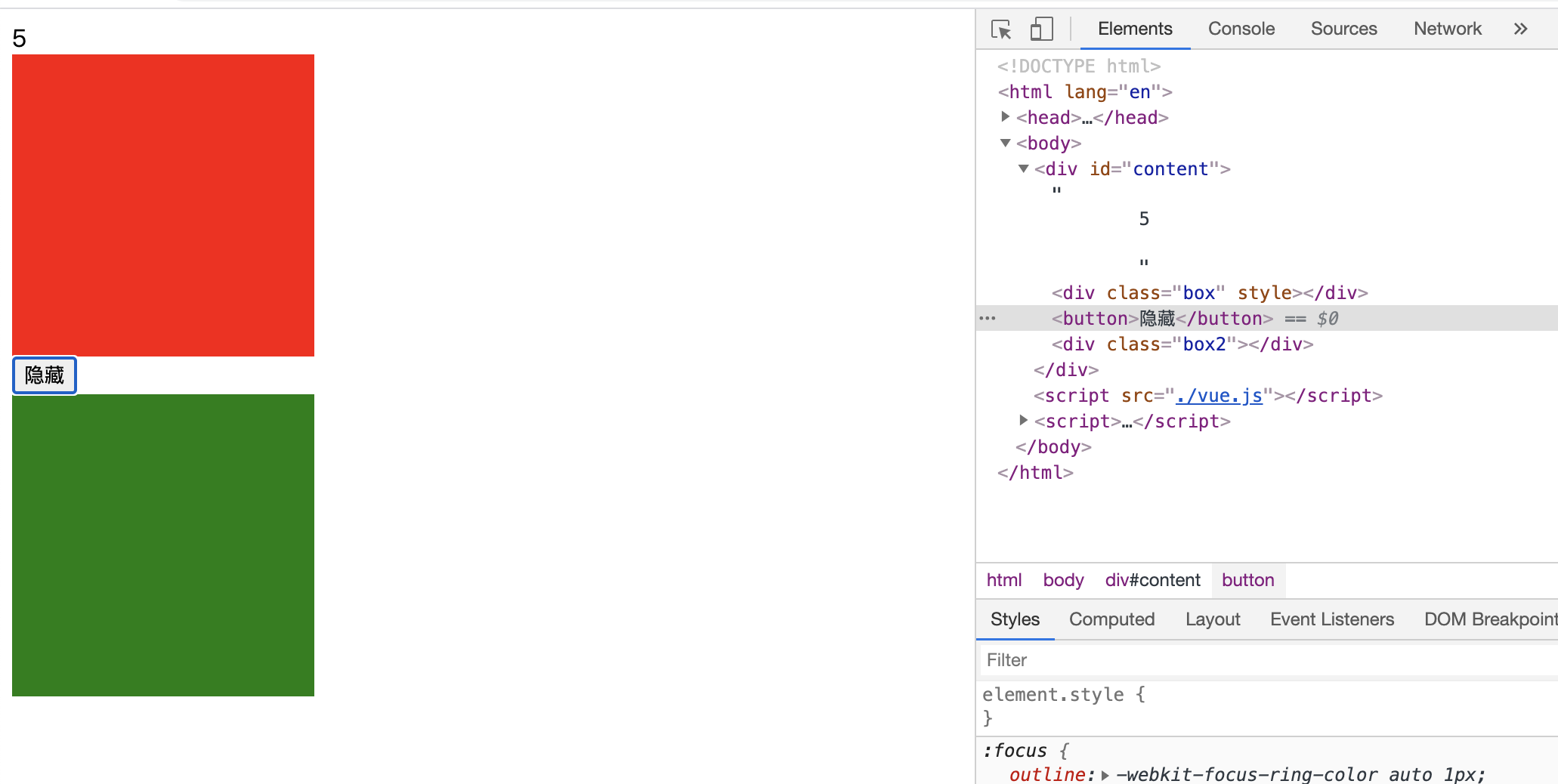
Task: Select the closing </body> tag line
Action: 1053,447
